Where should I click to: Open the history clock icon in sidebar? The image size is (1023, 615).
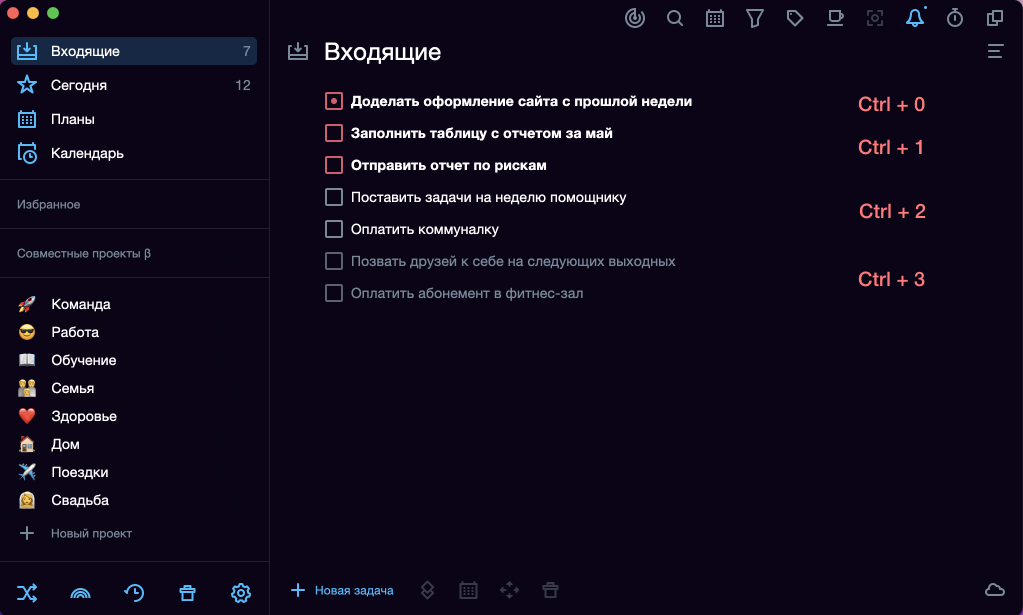[134, 593]
